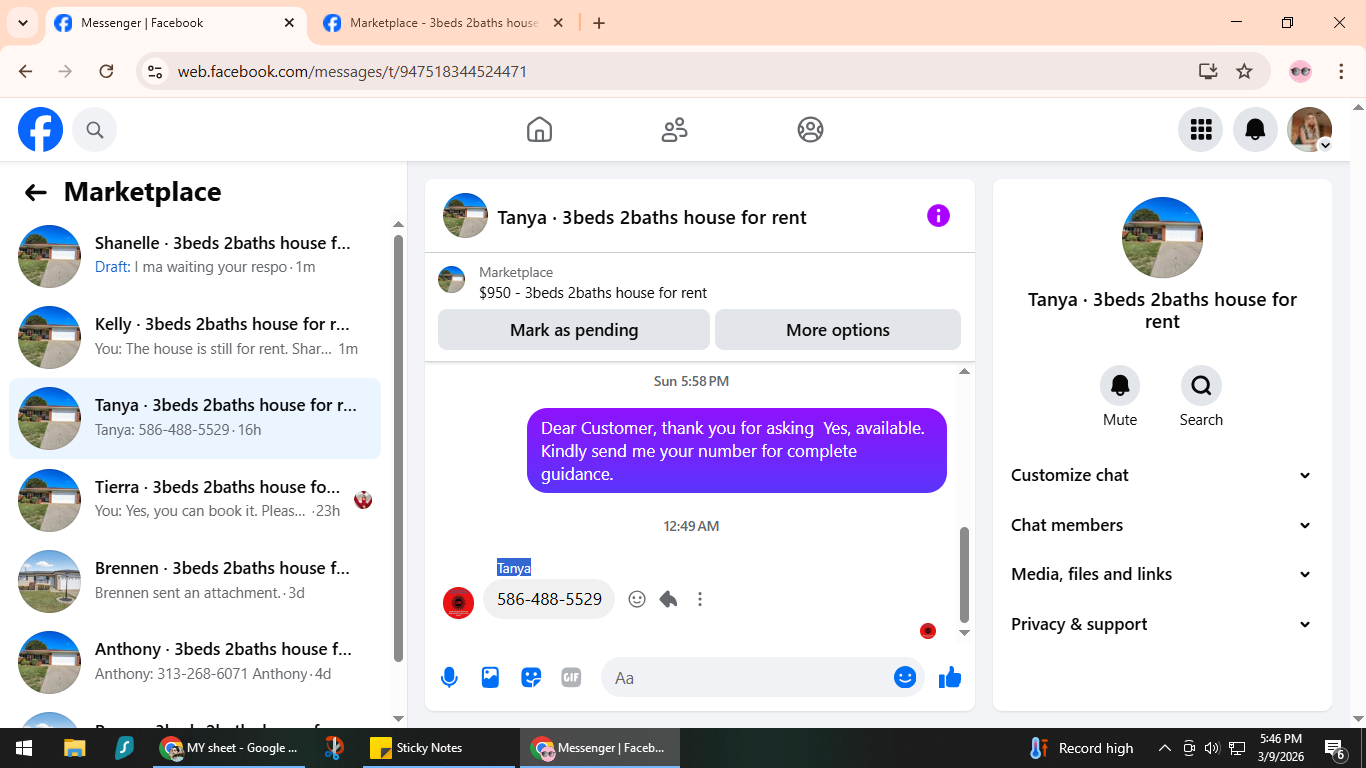Attach a photo with the image icon
The height and width of the screenshot is (768, 1366).
tap(490, 678)
